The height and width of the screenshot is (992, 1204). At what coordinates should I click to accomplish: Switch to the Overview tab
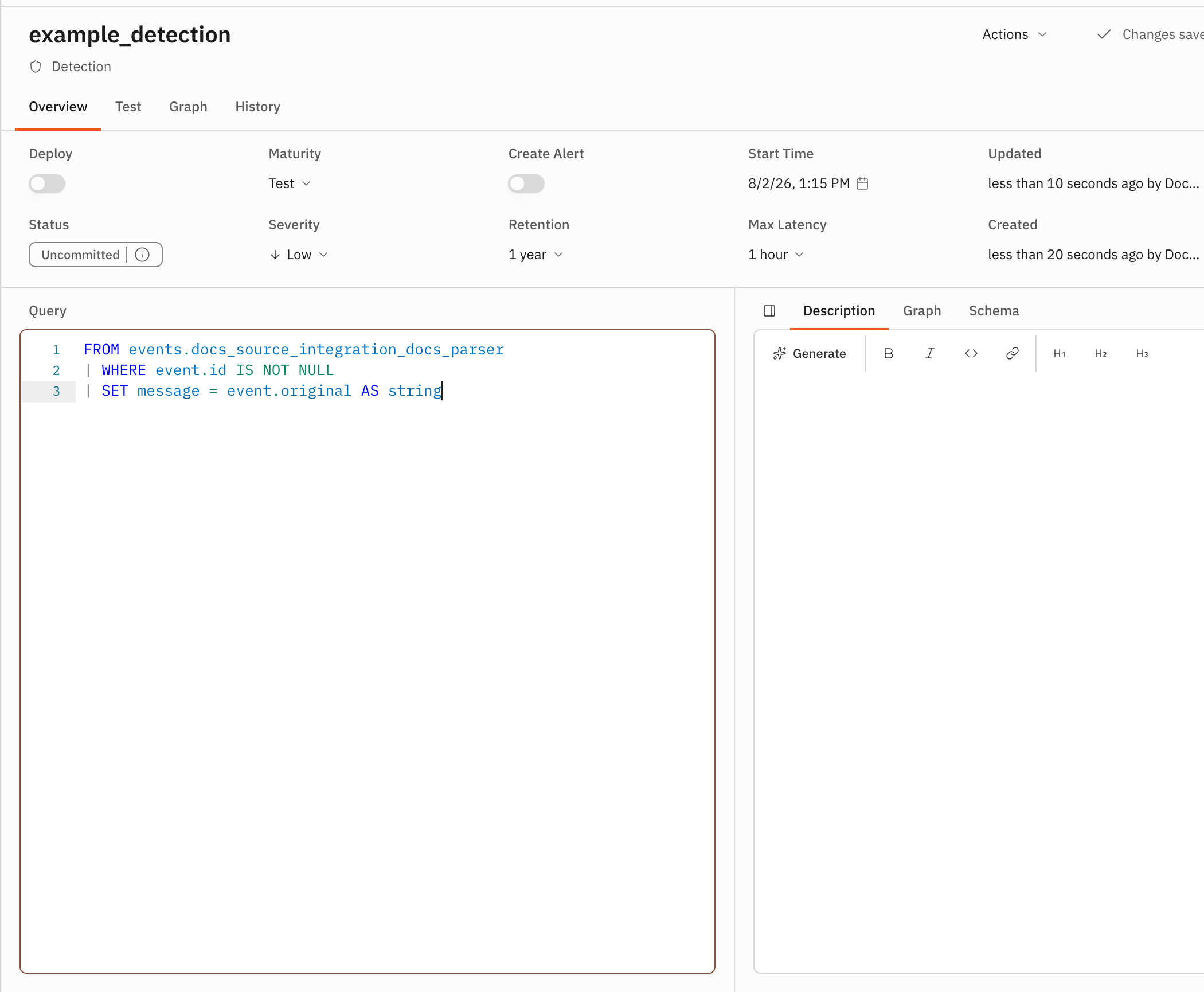[58, 107]
